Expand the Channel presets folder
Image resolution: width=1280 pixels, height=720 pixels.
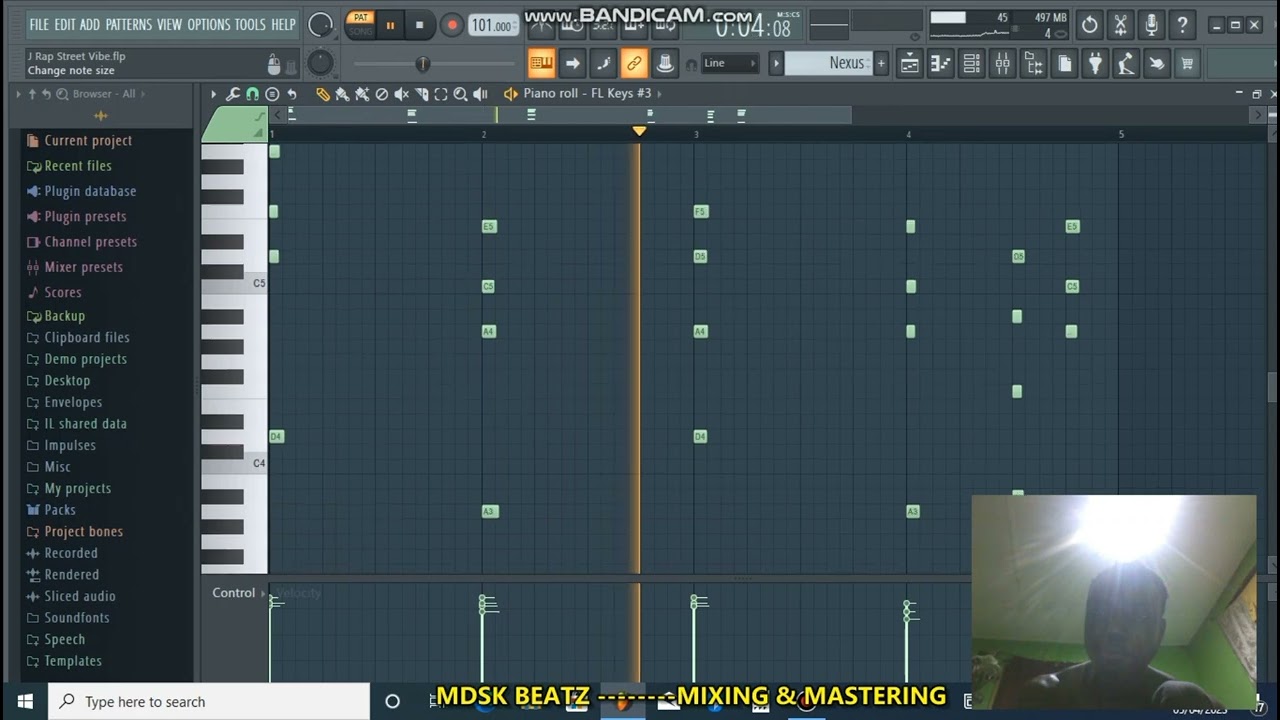[90, 242]
